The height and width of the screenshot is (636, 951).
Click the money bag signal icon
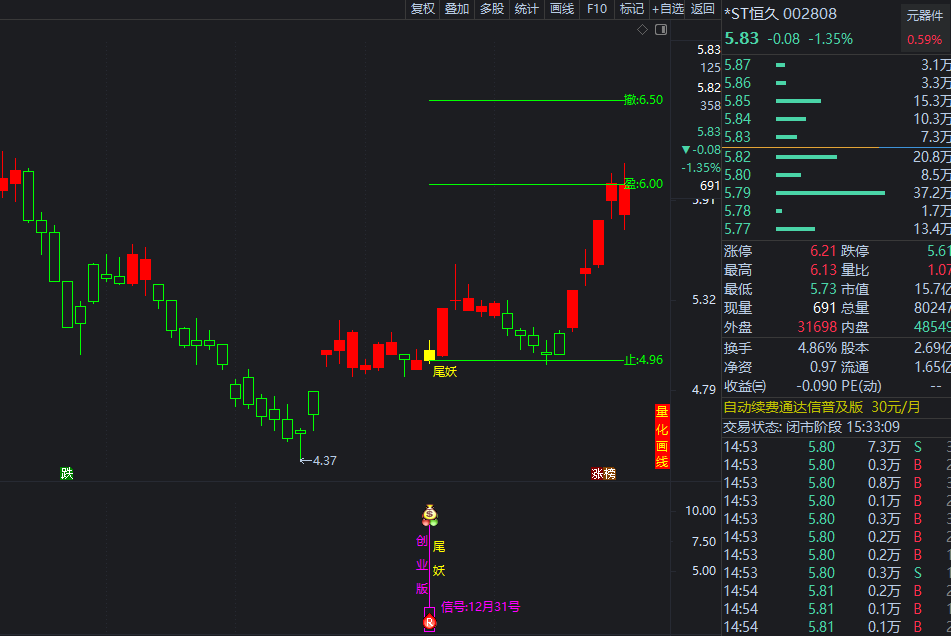tap(430, 515)
